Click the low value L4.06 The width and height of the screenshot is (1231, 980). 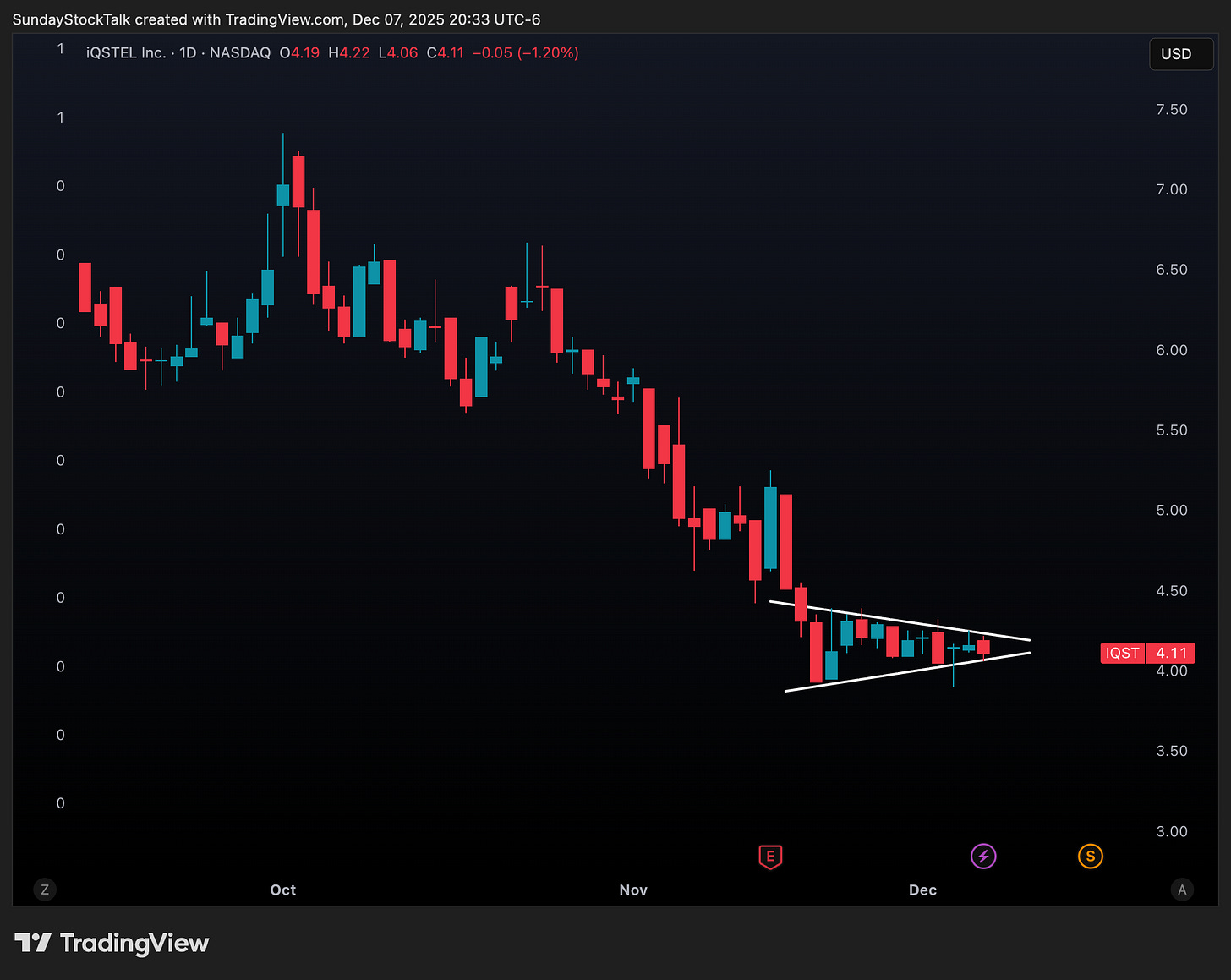coord(398,53)
